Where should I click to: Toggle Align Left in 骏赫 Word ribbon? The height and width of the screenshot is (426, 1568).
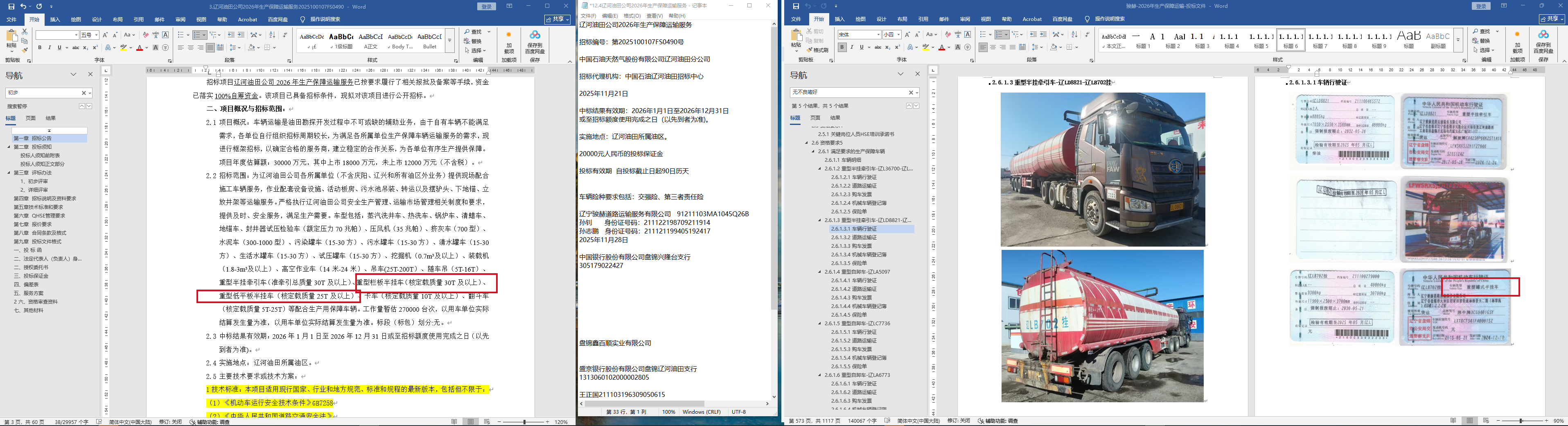point(983,47)
